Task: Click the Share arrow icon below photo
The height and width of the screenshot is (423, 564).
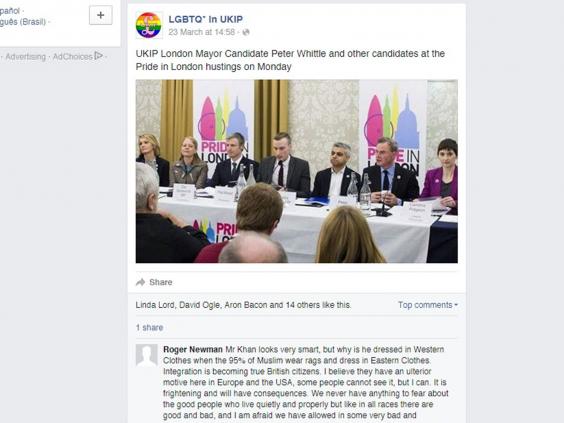Action: coord(140,282)
